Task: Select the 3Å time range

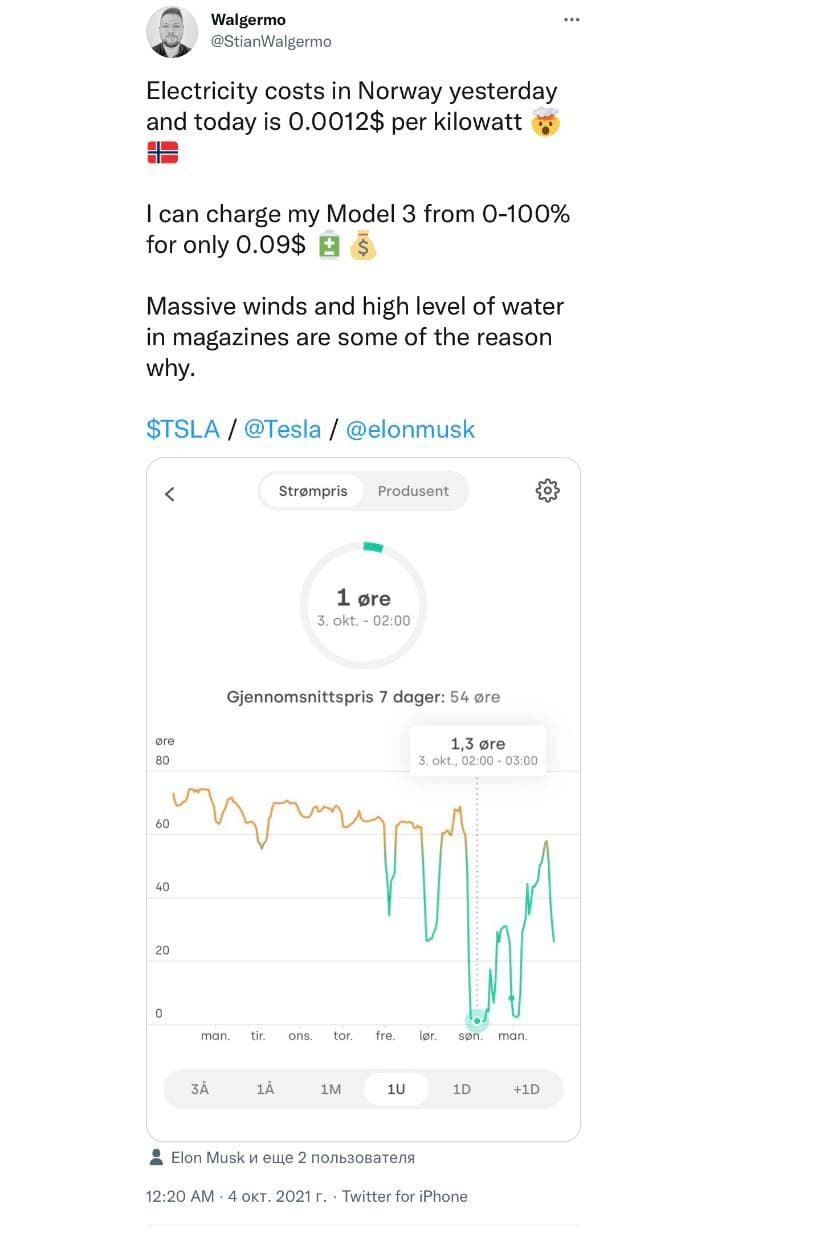Action: 200,1089
